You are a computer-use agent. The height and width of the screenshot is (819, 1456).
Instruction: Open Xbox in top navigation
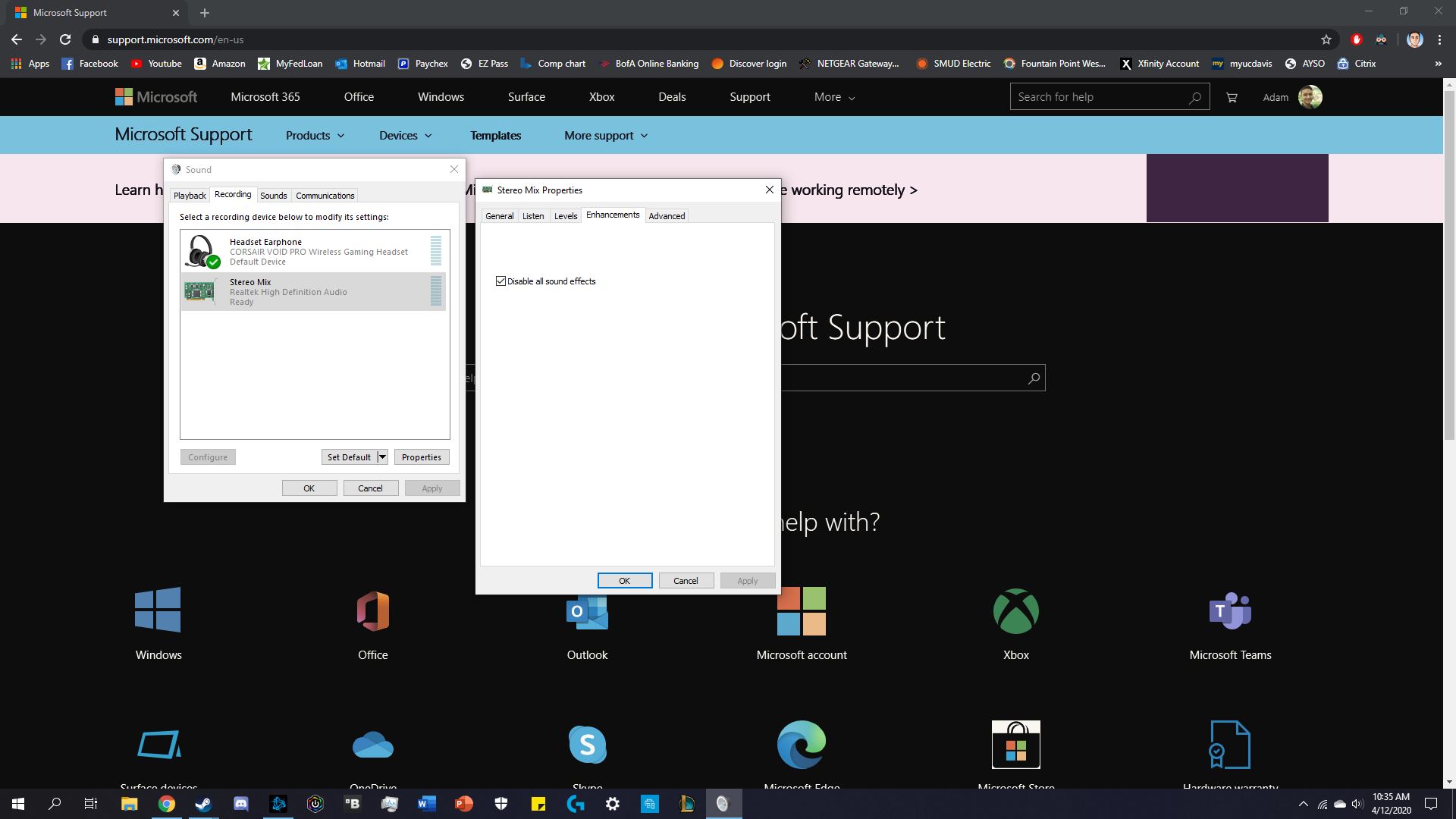(601, 97)
